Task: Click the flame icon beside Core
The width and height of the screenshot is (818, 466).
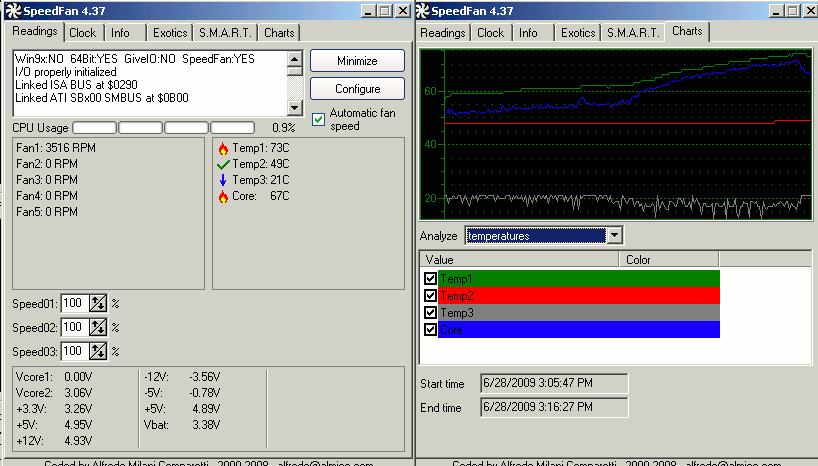Action: [x=223, y=197]
